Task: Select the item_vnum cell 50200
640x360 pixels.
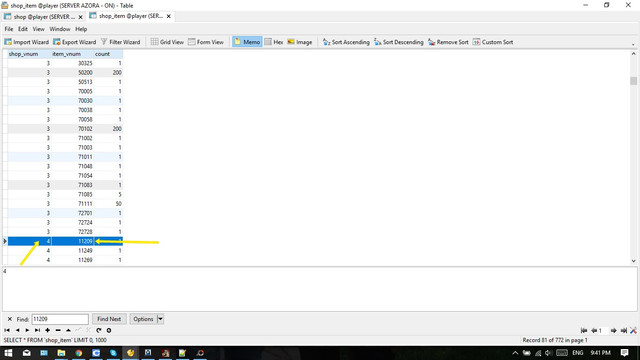Action: click(x=72, y=73)
